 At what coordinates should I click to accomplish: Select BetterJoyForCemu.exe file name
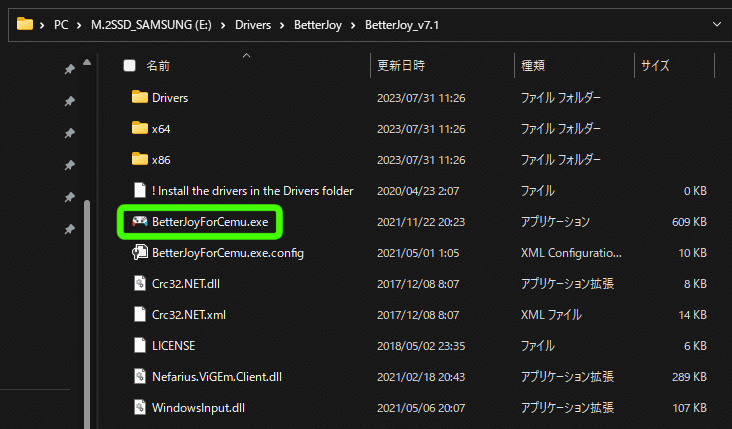pyautogui.click(x=210, y=222)
